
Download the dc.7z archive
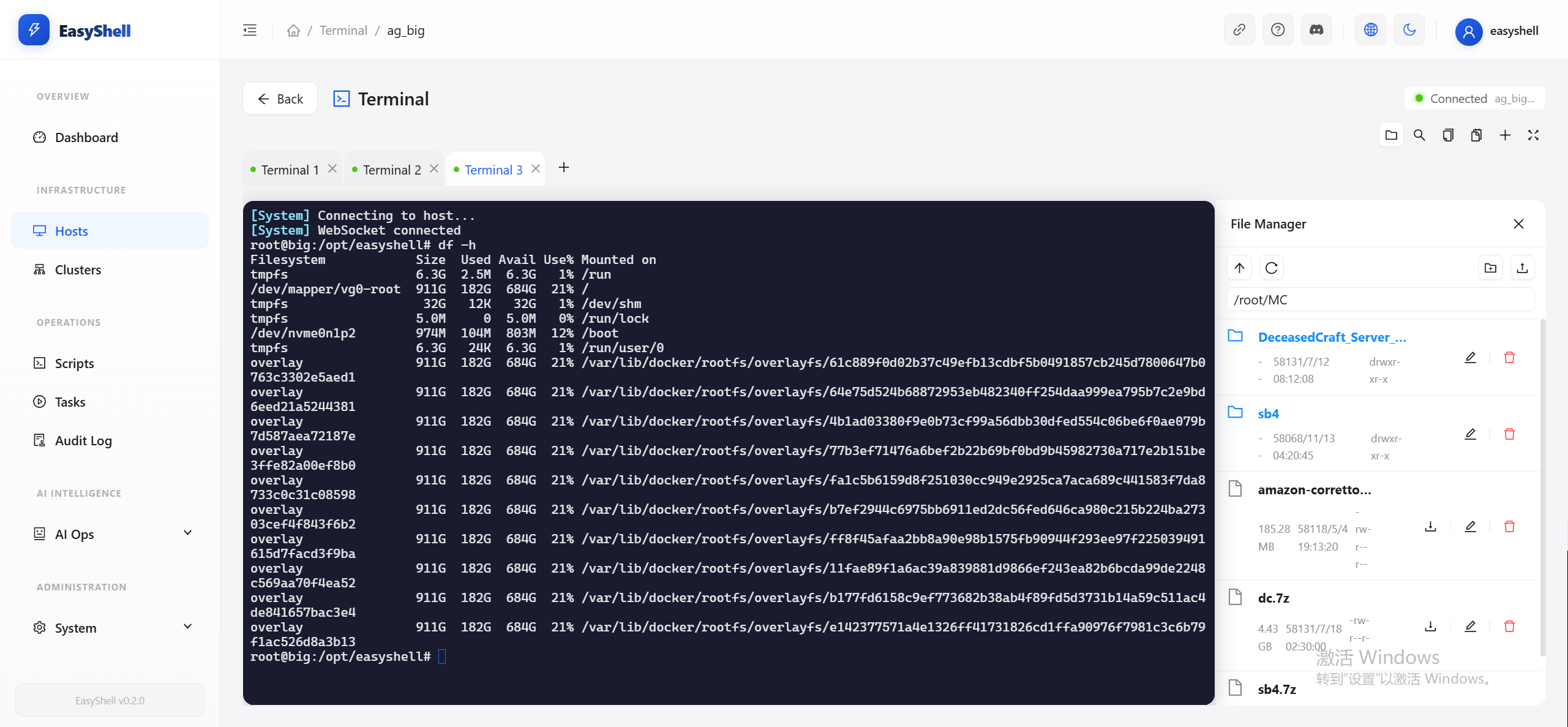[x=1430, y=627]
